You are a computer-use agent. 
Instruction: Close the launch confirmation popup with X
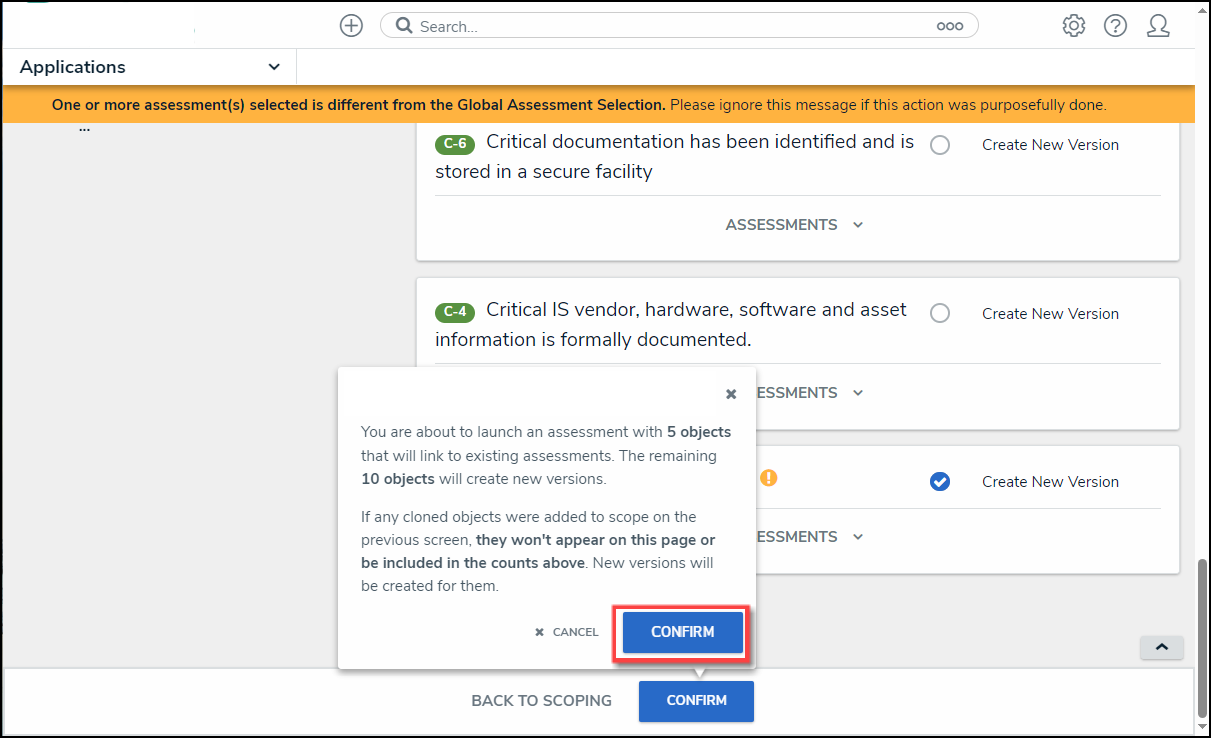[731, 395]
